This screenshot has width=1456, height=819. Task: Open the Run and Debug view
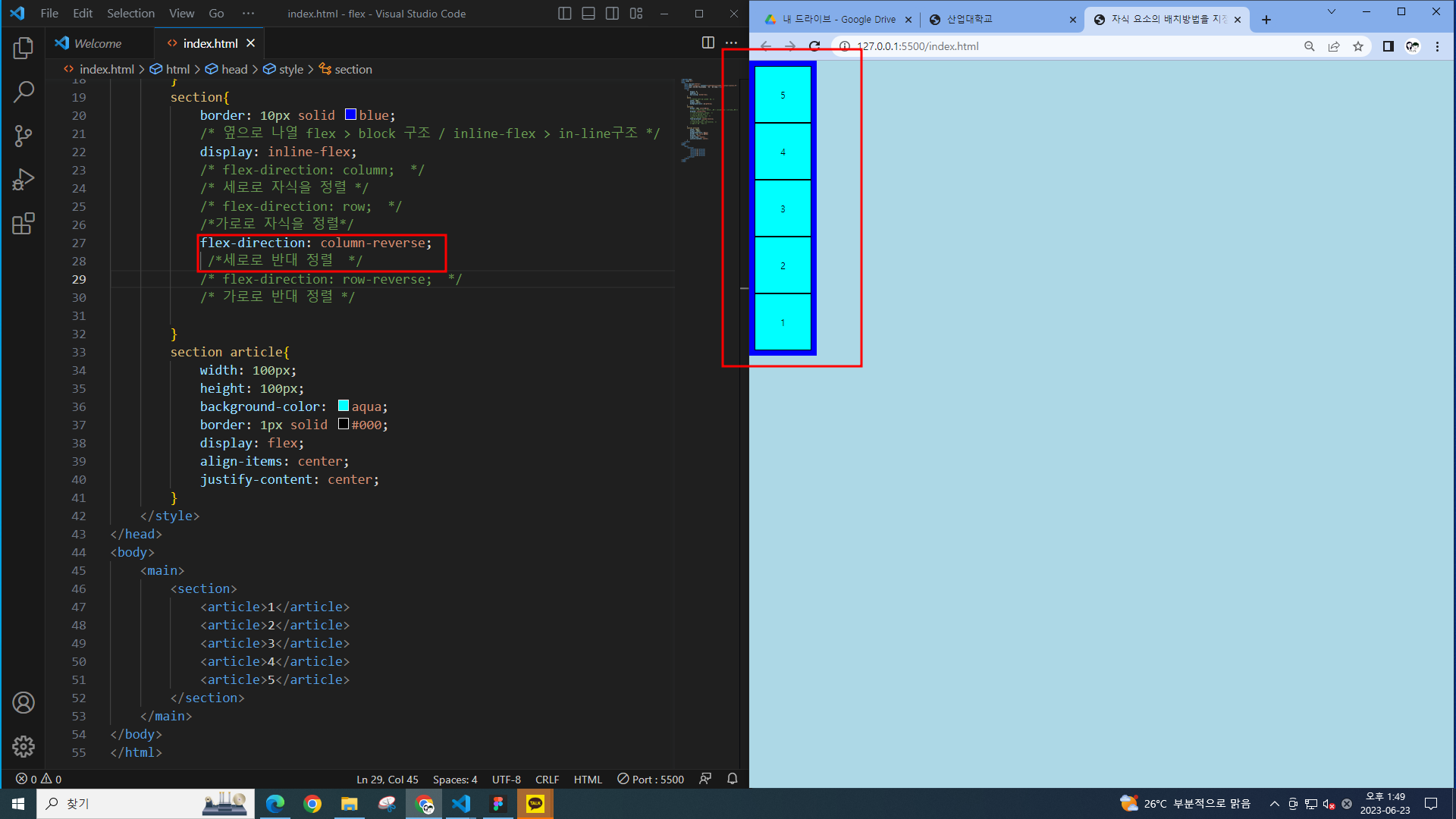pyautogui.click(x=23, y=180)
